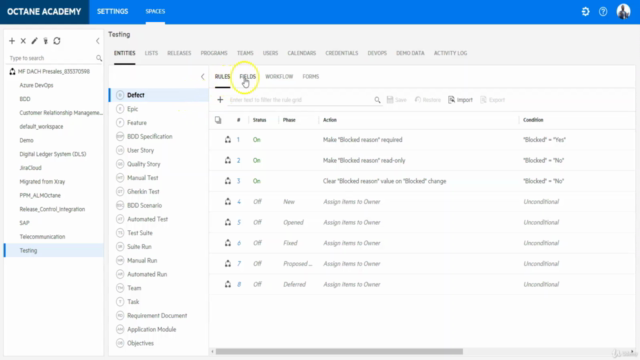
Task: Toggle rule 8 status Off
Action: (257, 284)
